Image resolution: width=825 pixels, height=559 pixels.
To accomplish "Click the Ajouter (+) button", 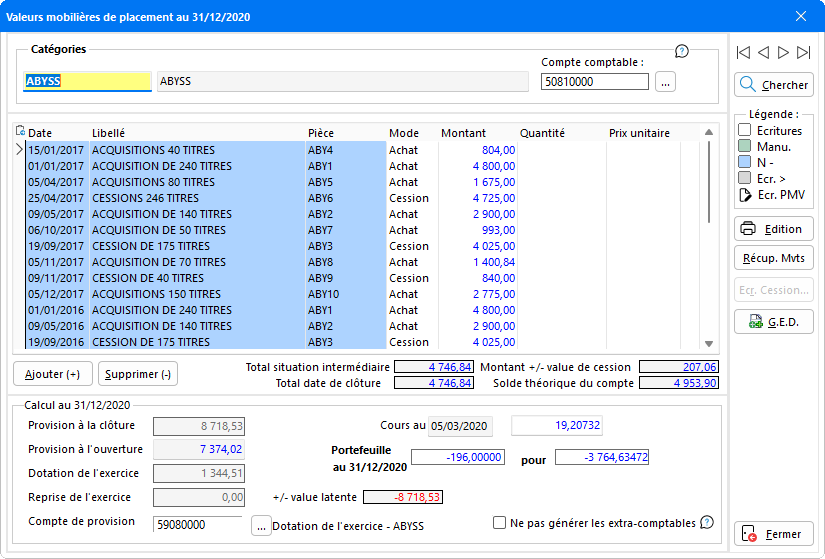I will pos(52,374).
